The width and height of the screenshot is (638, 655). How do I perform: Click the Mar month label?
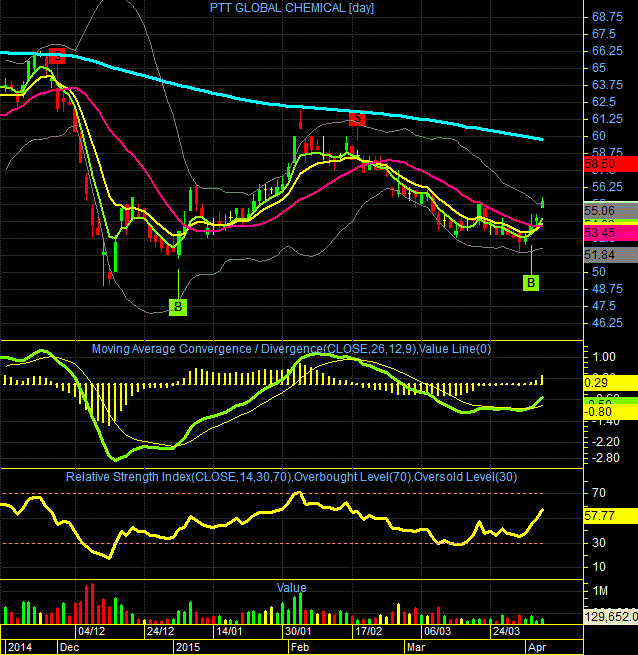click(416, 647)
